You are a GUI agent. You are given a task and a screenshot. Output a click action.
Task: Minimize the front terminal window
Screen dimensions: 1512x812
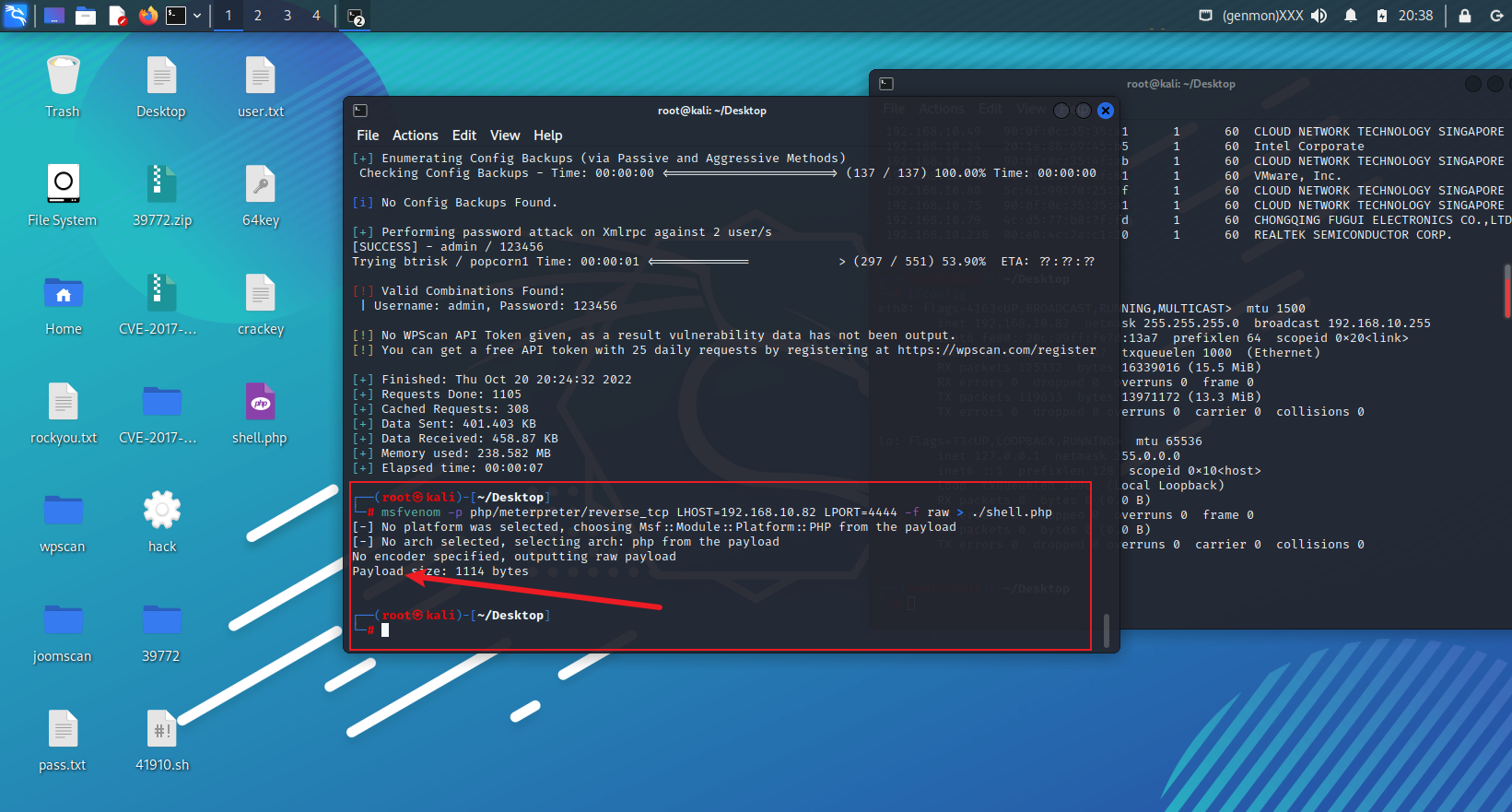pos(1061,111)
